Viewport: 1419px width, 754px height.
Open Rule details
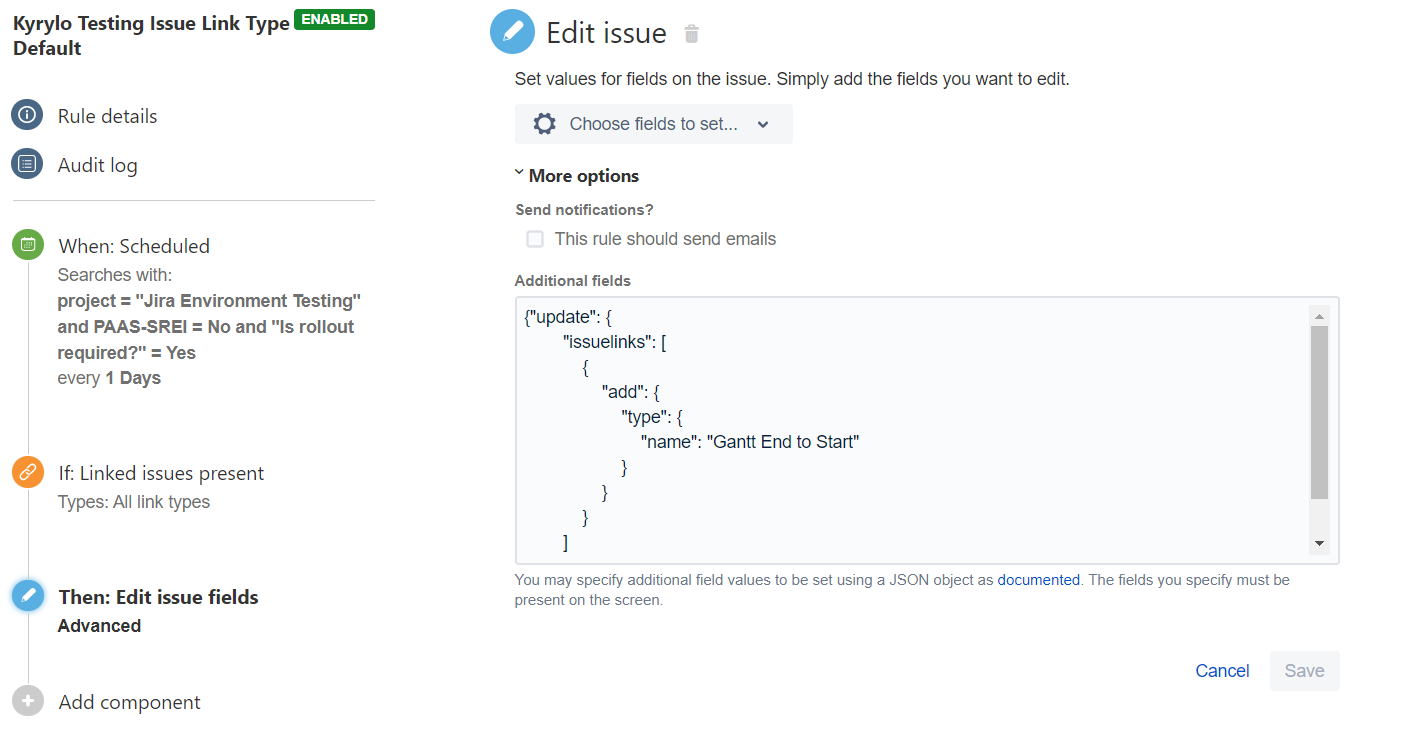107,116
